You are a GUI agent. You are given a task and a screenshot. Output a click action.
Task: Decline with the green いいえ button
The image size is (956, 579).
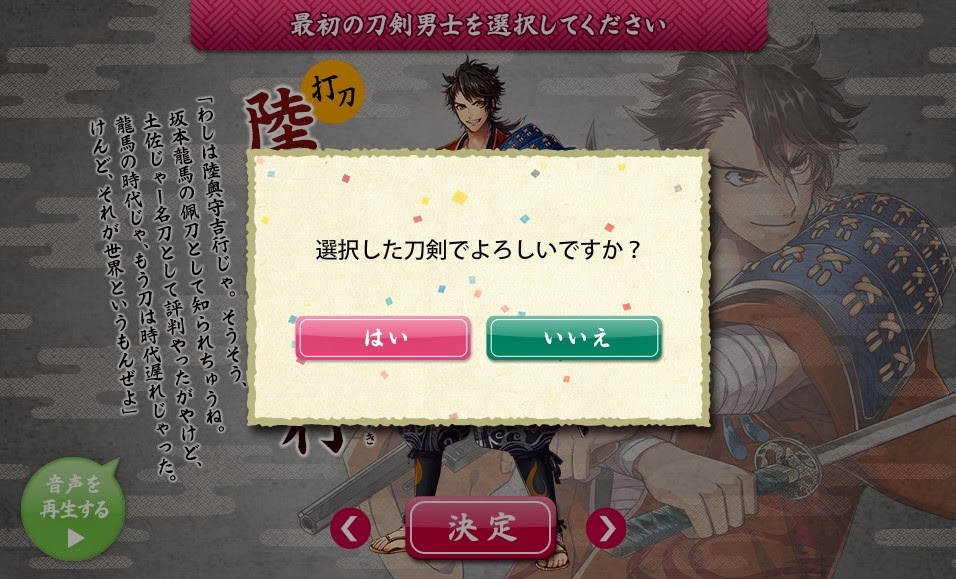tap(574, 338)
